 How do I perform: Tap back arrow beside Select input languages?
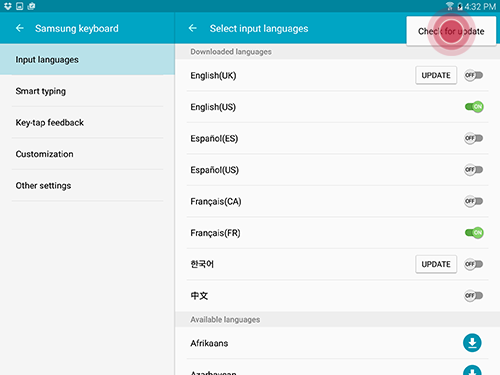click(x=193, y=28)
